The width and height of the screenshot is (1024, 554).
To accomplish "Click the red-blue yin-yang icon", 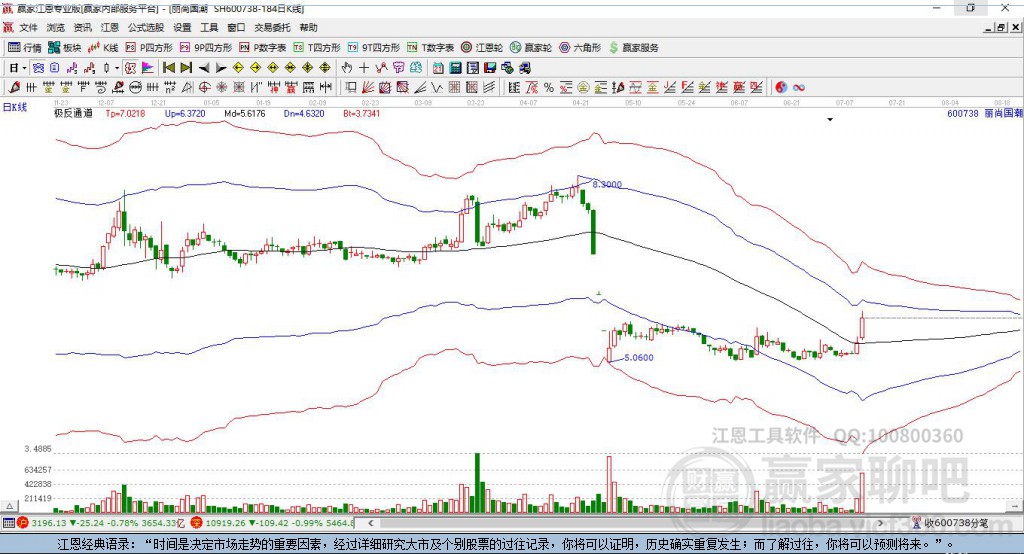I will point(781,87).
